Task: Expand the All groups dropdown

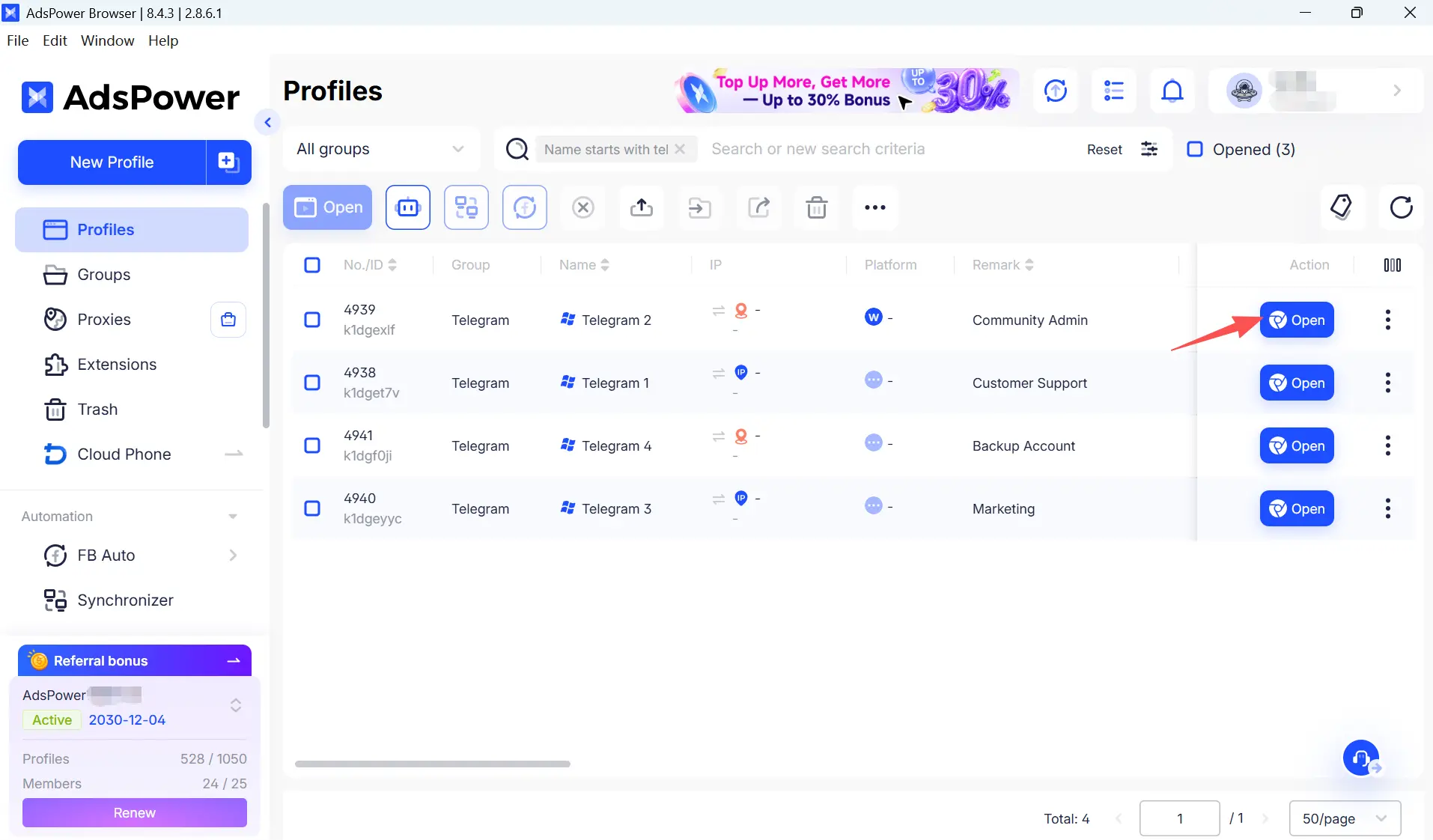Action: [x=380, y=149]
